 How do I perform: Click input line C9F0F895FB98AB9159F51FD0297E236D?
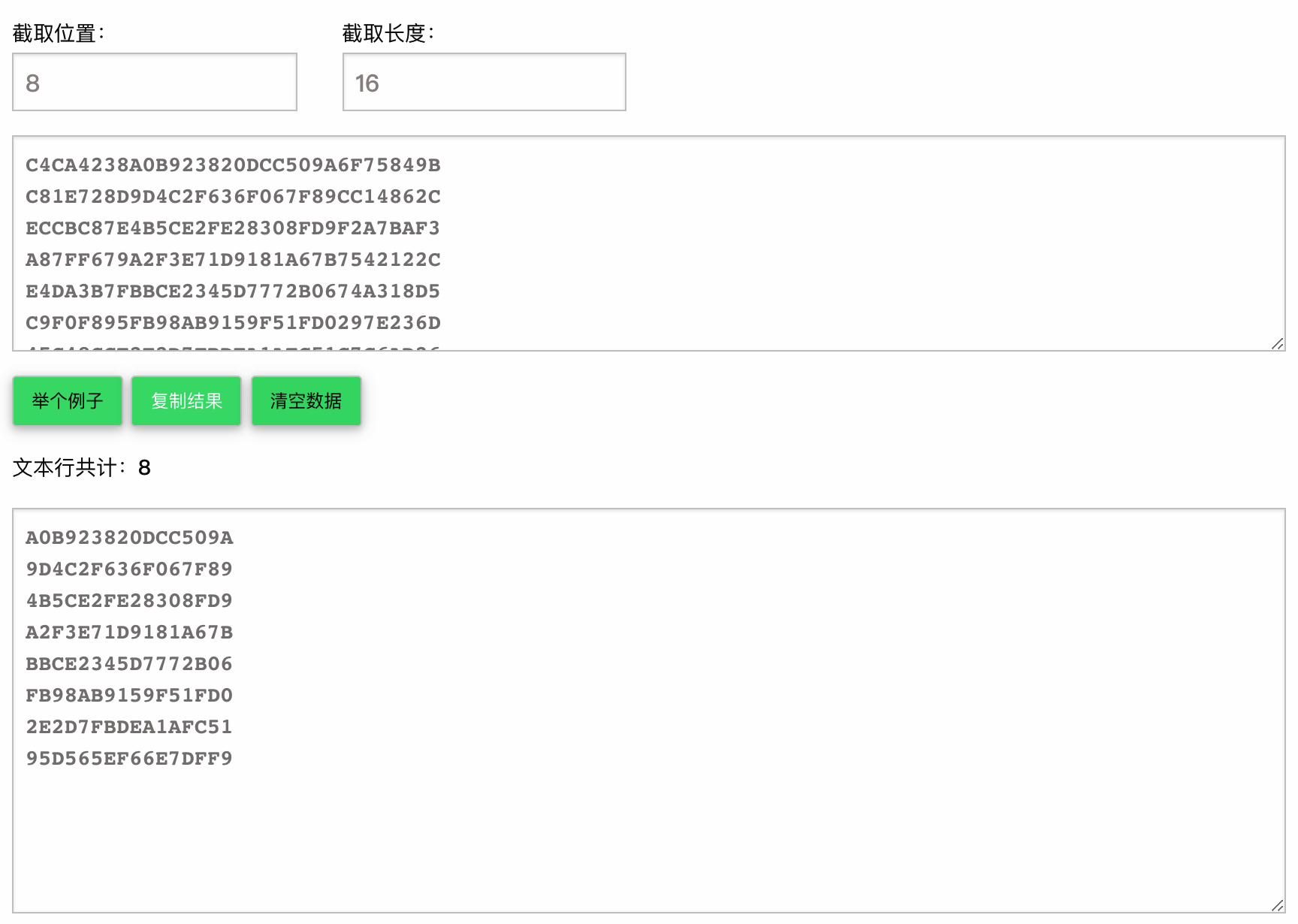pos(233,323)
